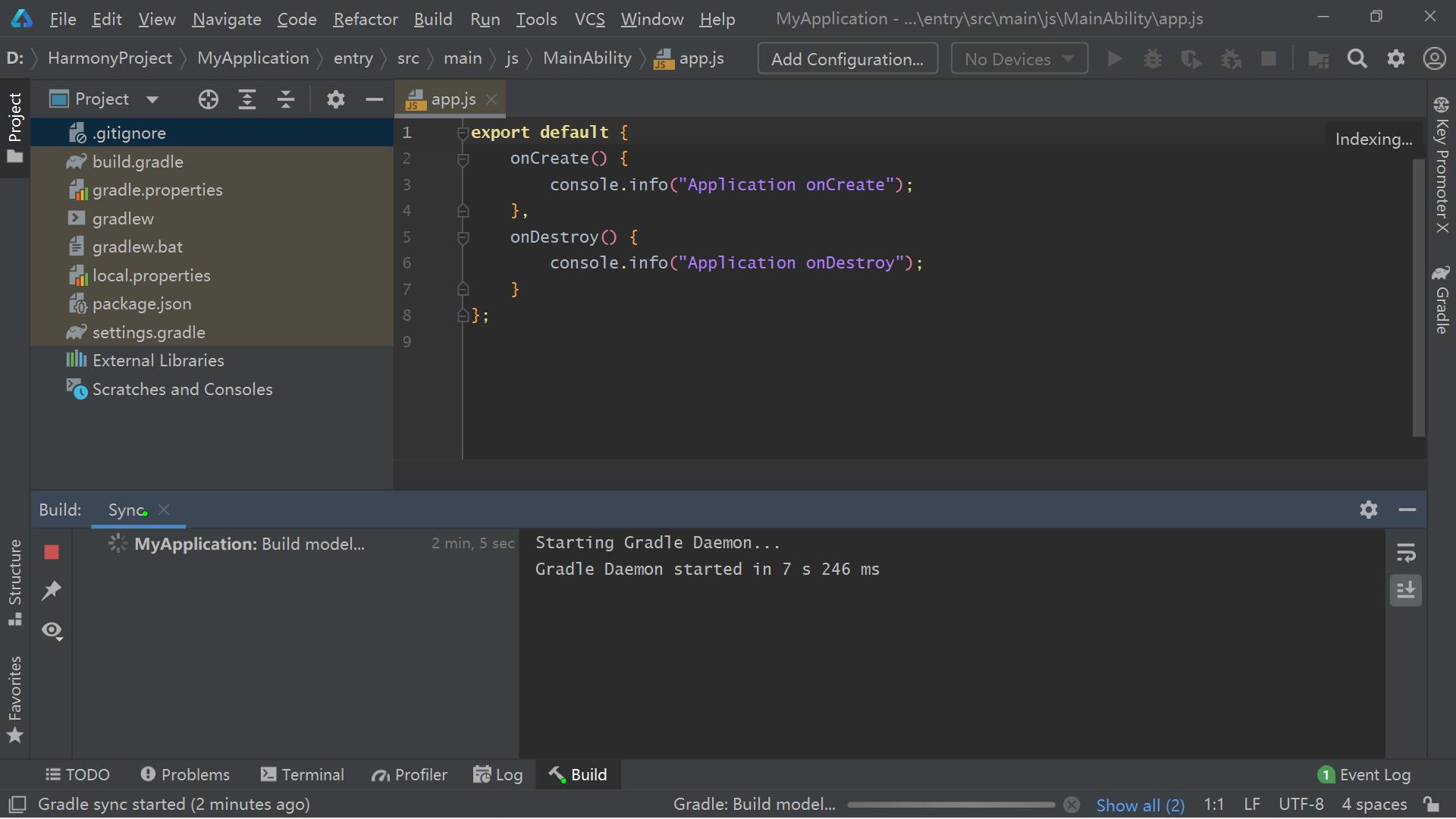The height and width of the screenshot is (819, 1456).
Task: Expand the Project tree dropdown
Action: tap(151, 98)
